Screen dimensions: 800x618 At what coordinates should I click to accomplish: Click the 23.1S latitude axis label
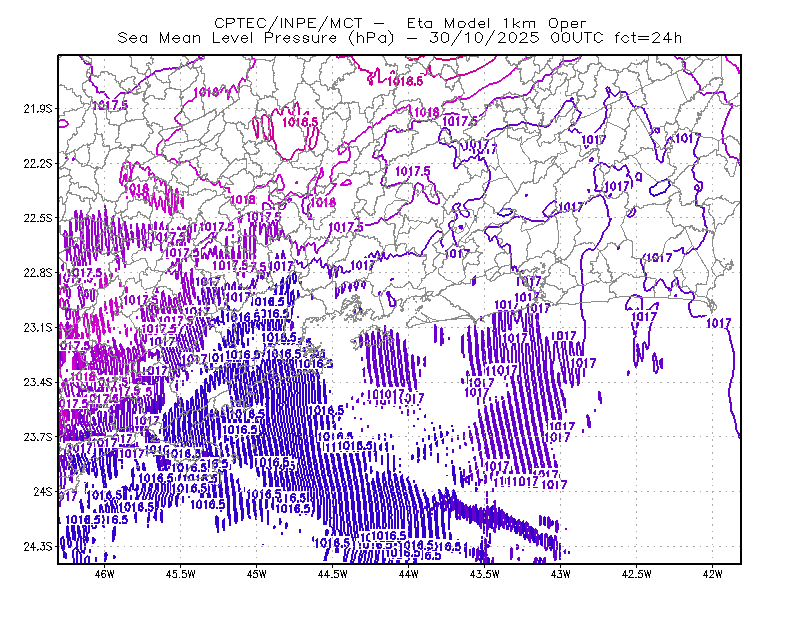click(38, 328)
